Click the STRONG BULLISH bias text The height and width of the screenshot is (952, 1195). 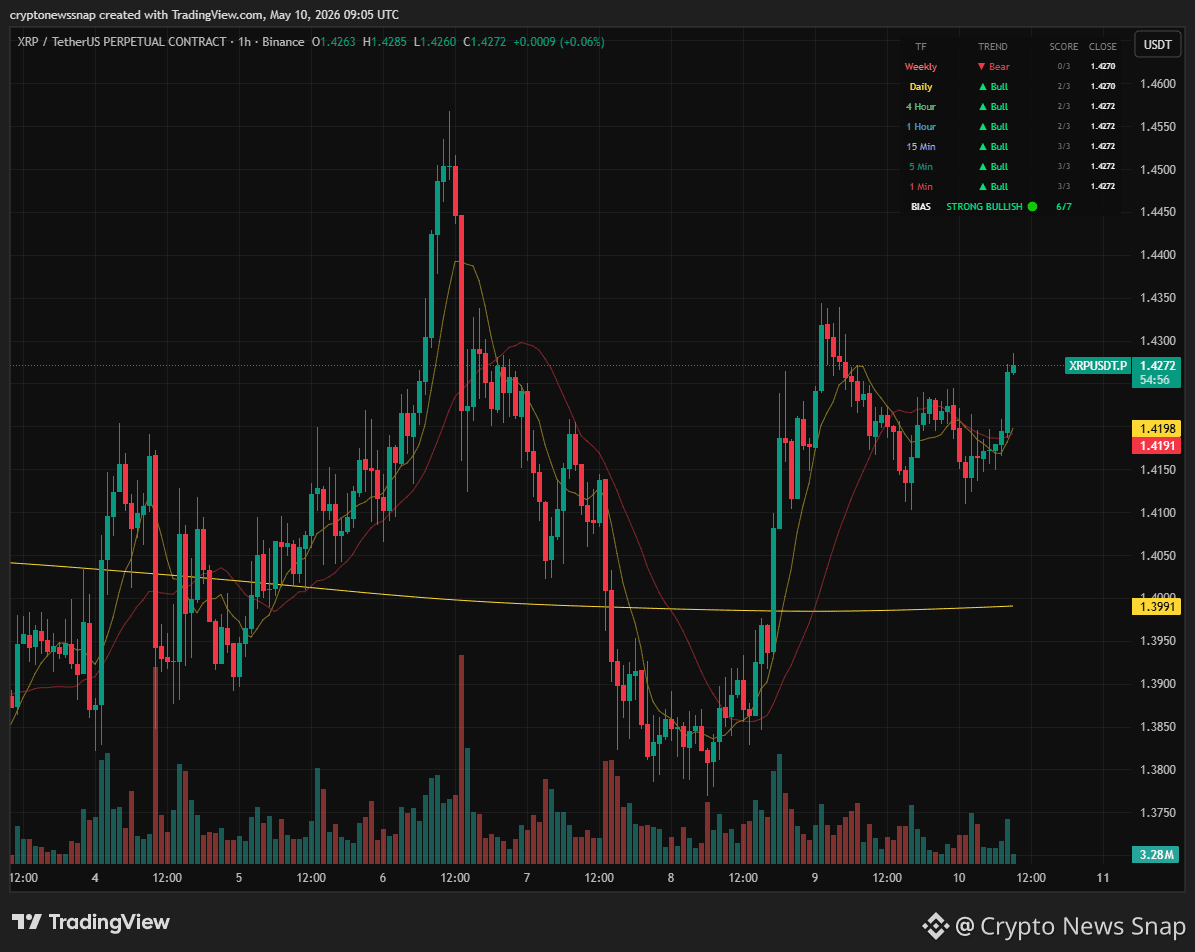point(984,207)
